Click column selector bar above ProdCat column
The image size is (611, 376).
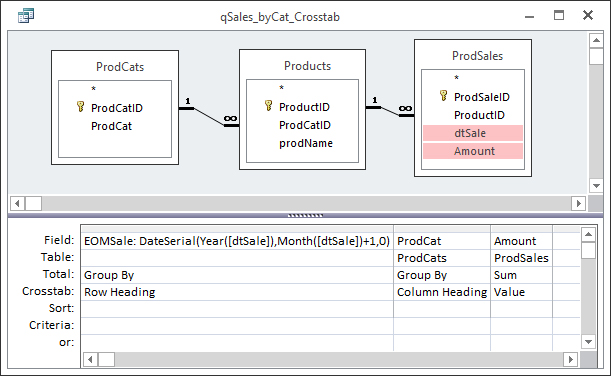tap(442, 229)
